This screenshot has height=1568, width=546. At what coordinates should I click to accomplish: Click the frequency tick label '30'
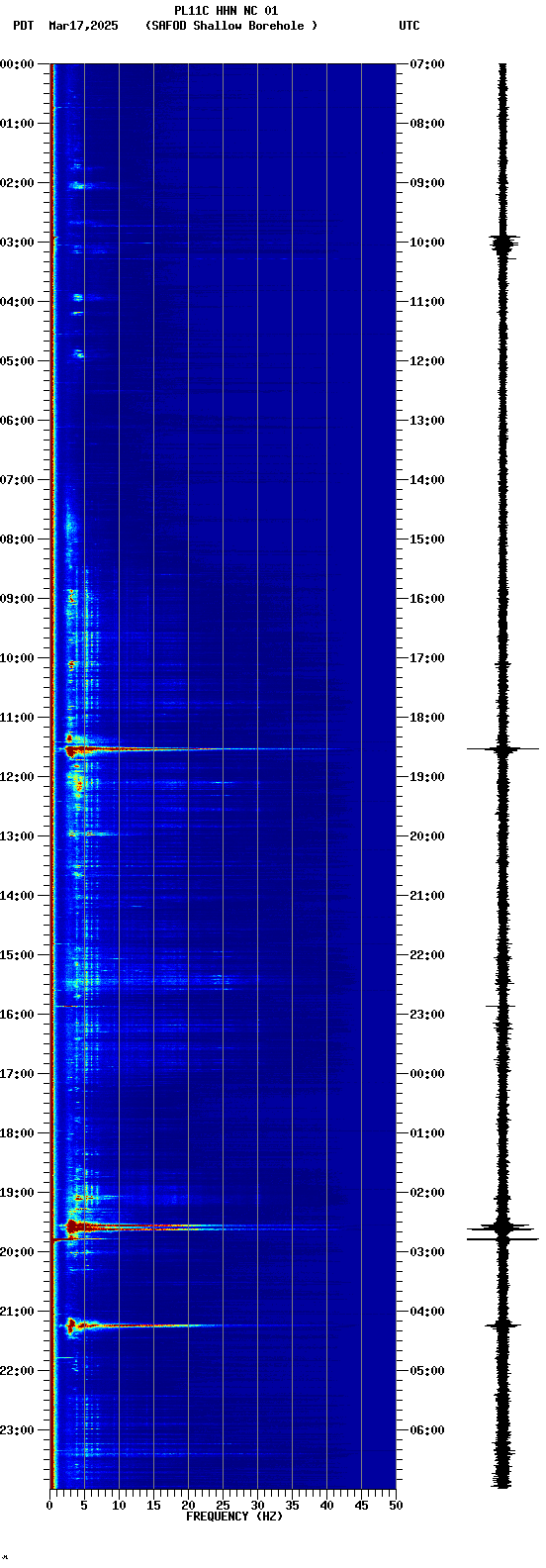257,1506
